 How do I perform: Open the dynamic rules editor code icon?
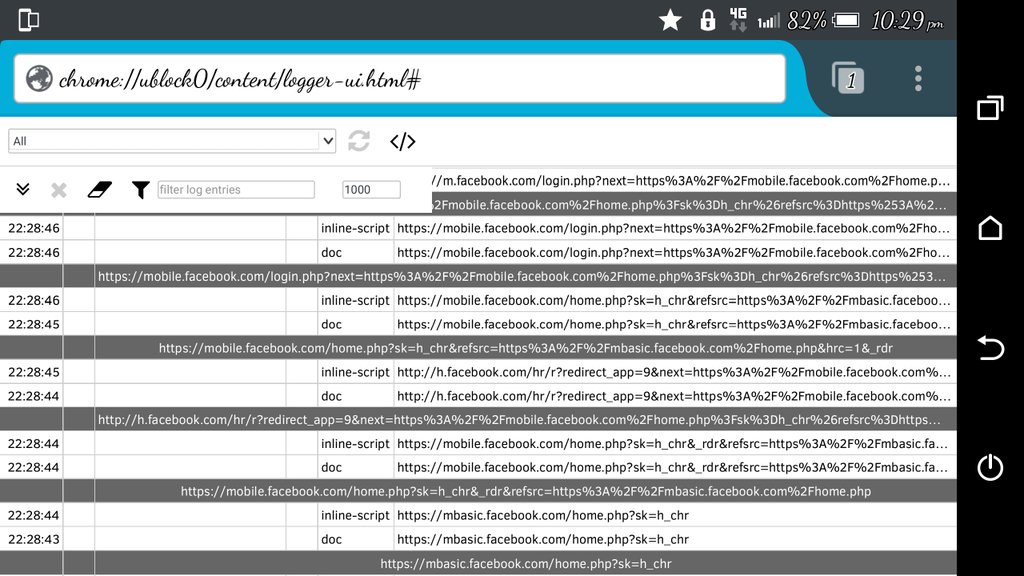(x=402, y=141)
